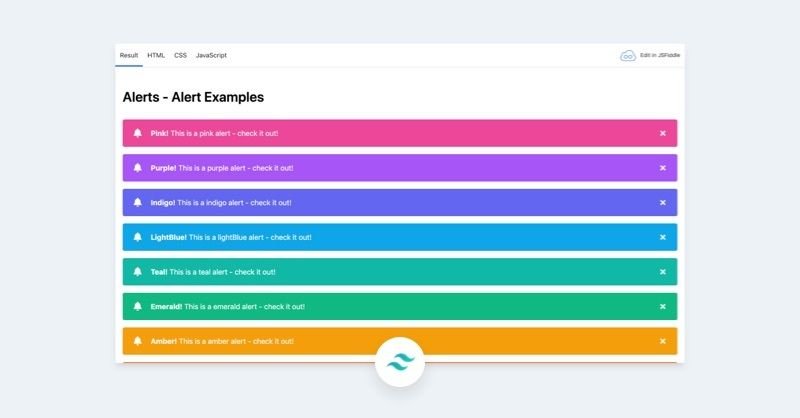Switch to the HTML tab

tap(156, 56)
